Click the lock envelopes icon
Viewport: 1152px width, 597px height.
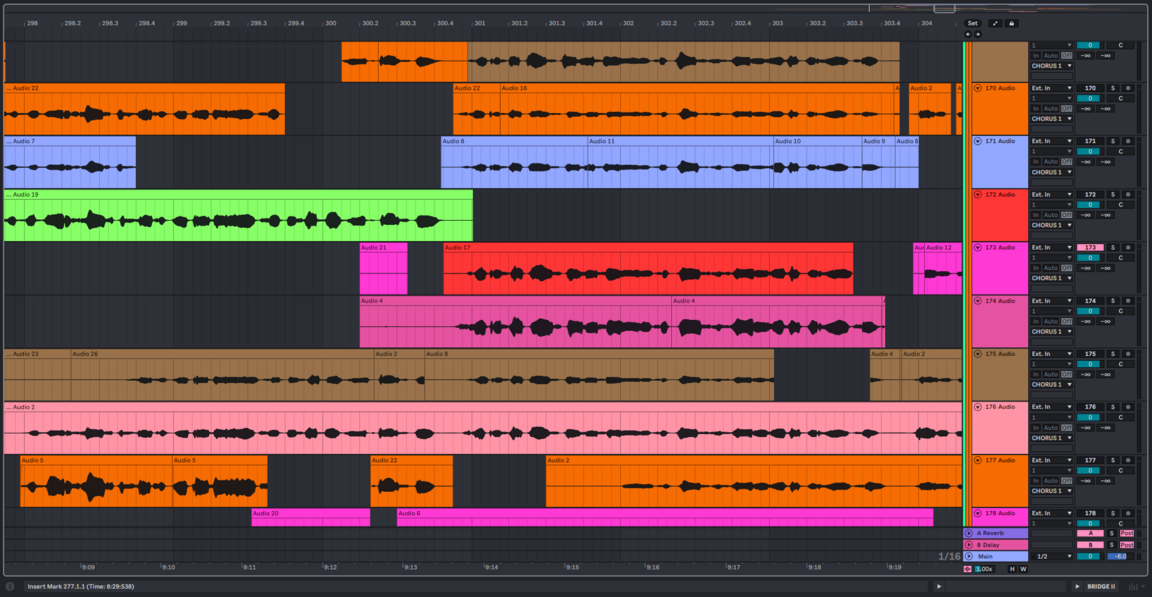click(1011, 23)
